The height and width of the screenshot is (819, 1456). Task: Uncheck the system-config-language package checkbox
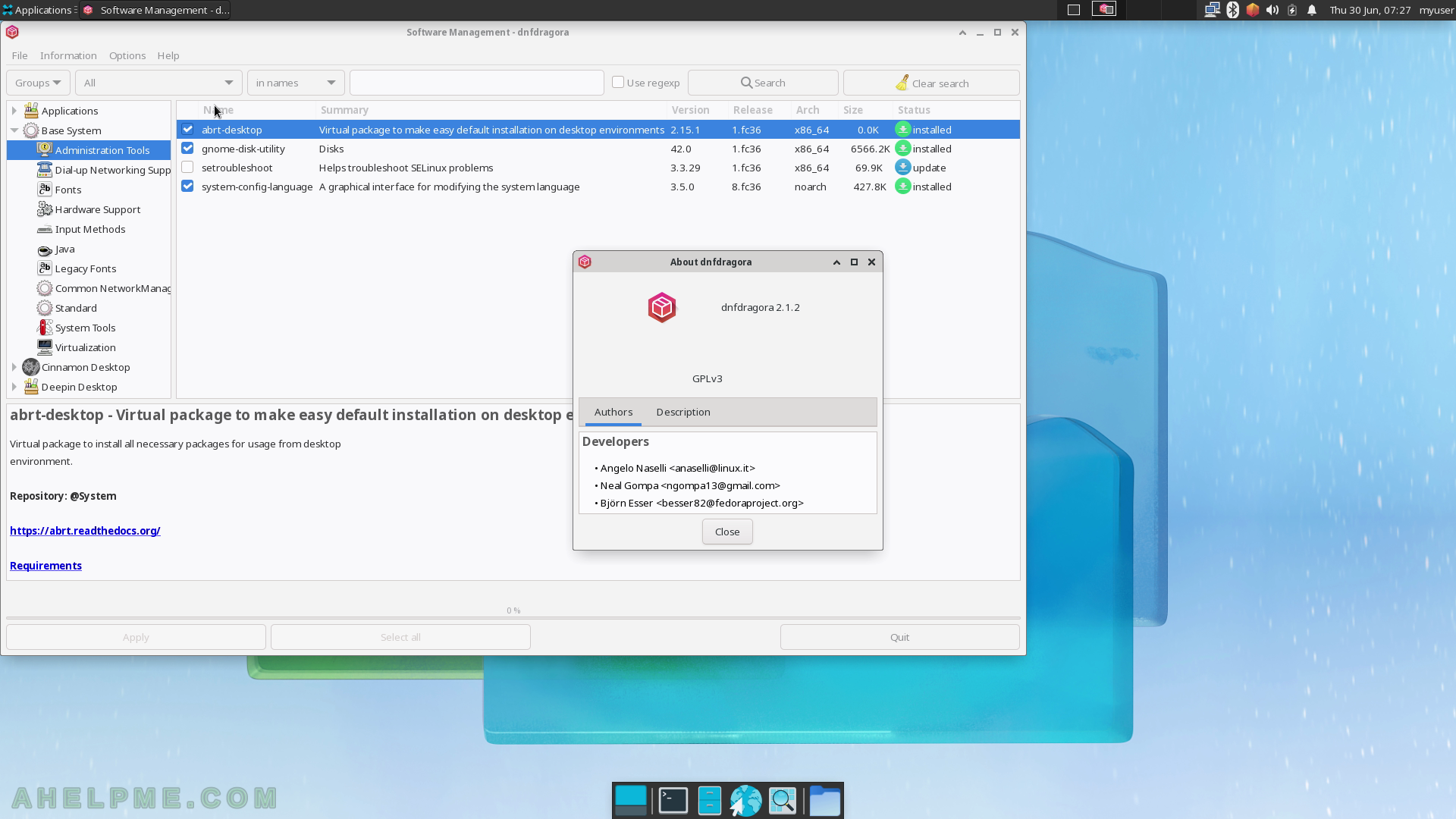pos(187,187)
